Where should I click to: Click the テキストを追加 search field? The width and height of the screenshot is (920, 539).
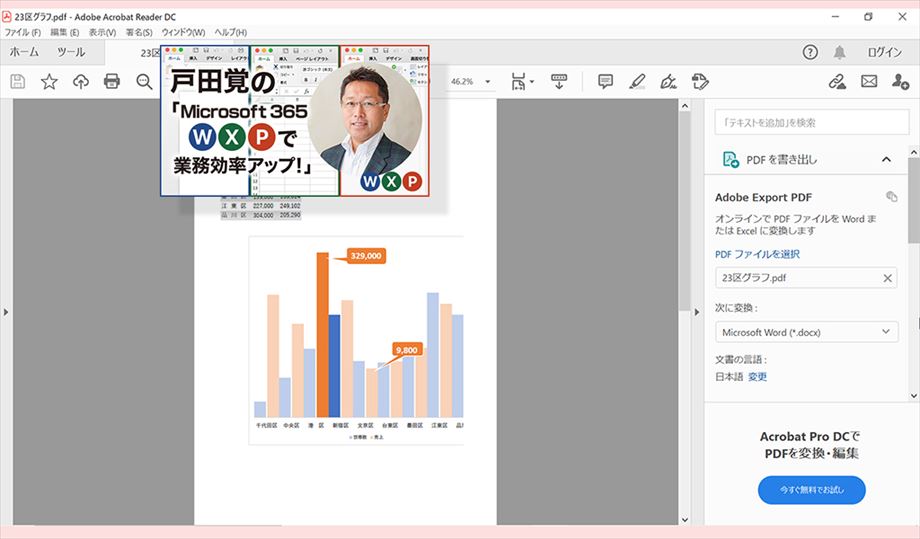(811, 123)
